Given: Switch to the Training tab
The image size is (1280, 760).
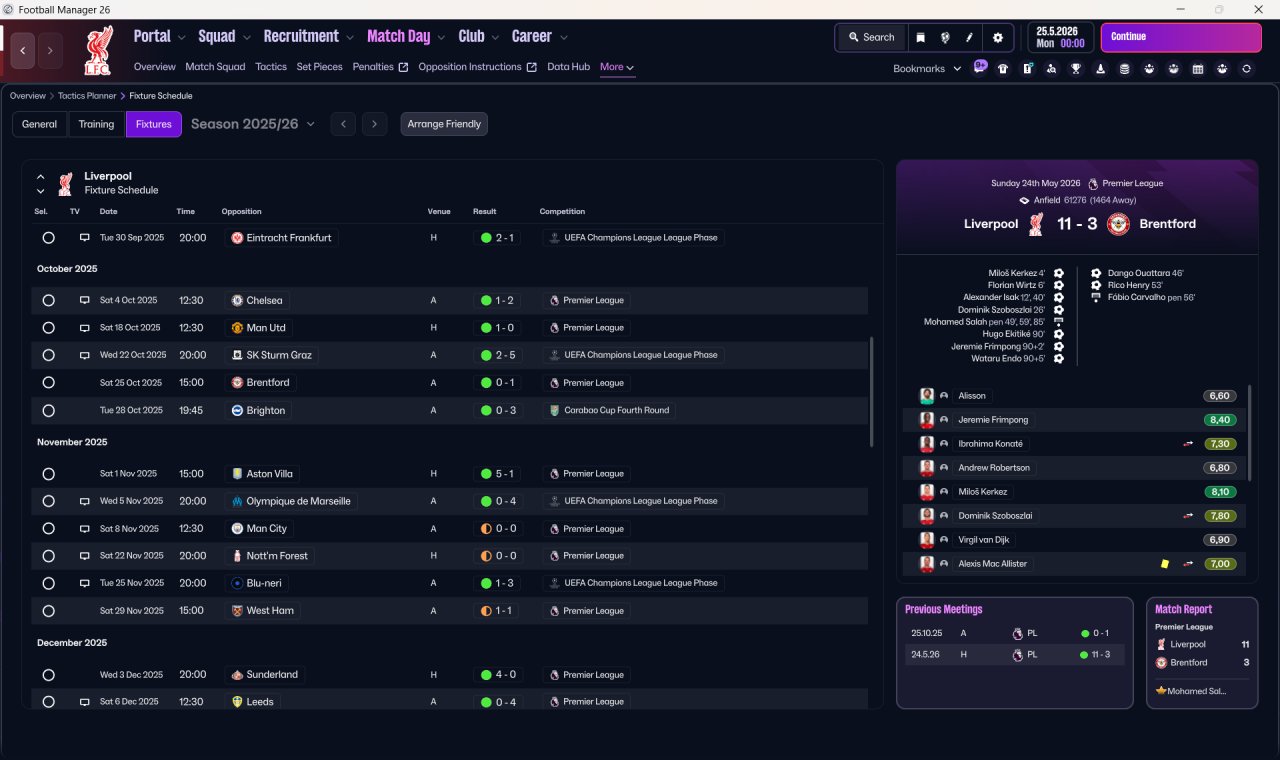Looking at the screenshot, I should pos(96,124).
